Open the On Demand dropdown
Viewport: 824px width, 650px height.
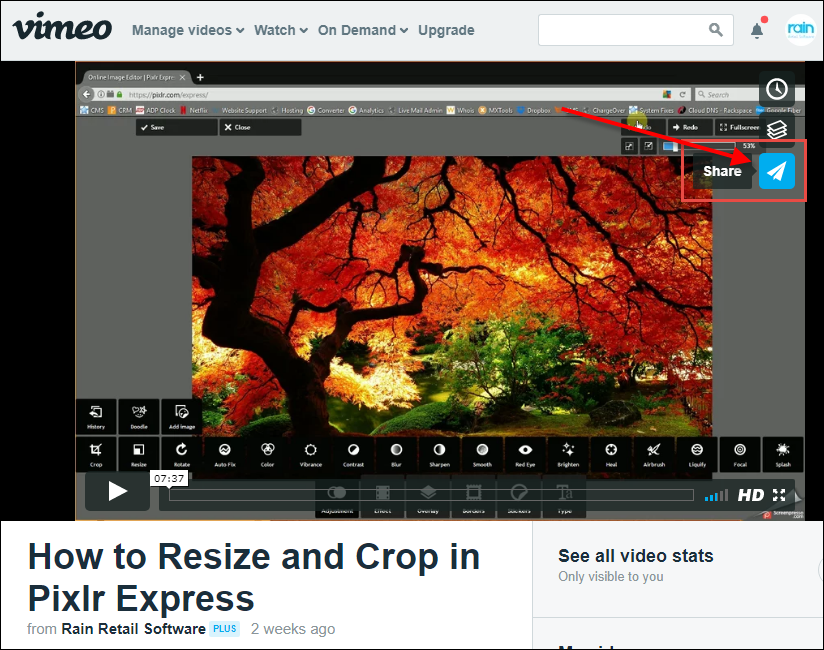pos(363,30)
